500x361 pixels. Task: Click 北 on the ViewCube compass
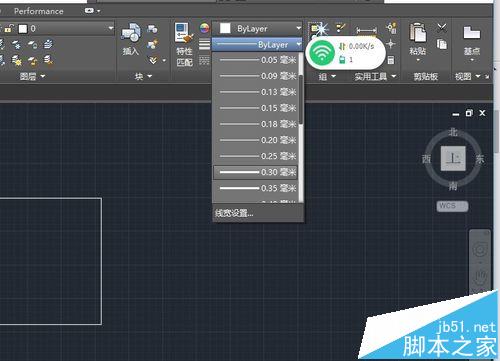click(453, 132)
